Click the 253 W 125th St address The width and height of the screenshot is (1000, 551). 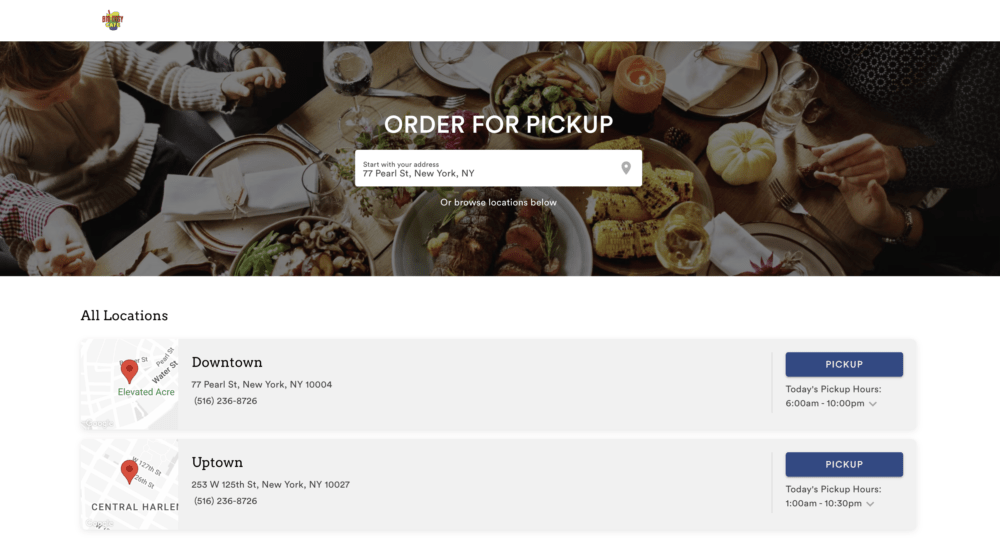click(x=270, y=485)
